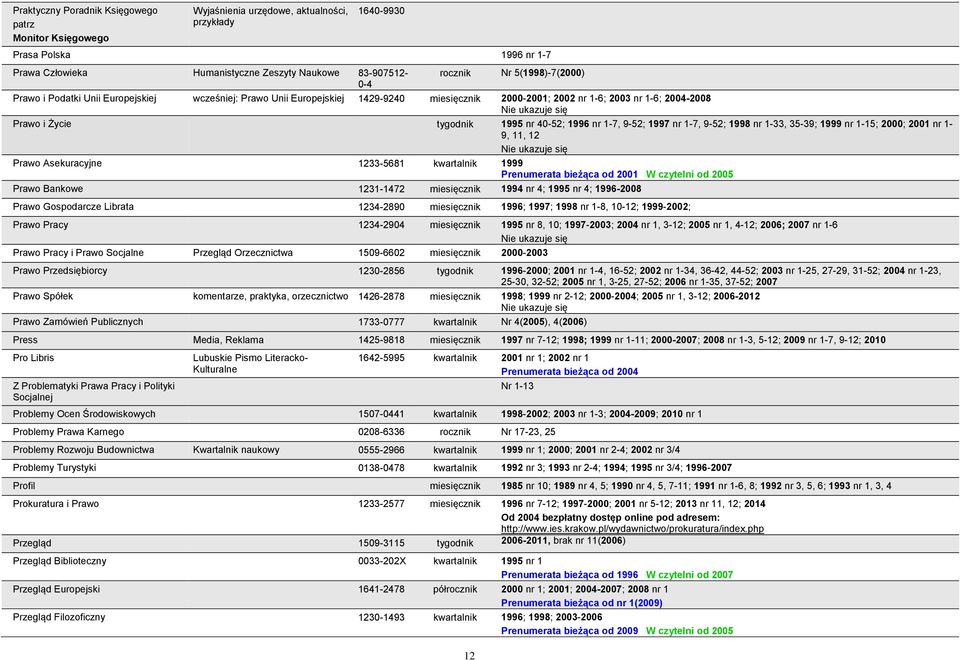Click 'Z Problematyki Prawa Pracy i Polityki Socjalnej' title
Screen dimensions: 960x660
[94, 392]
